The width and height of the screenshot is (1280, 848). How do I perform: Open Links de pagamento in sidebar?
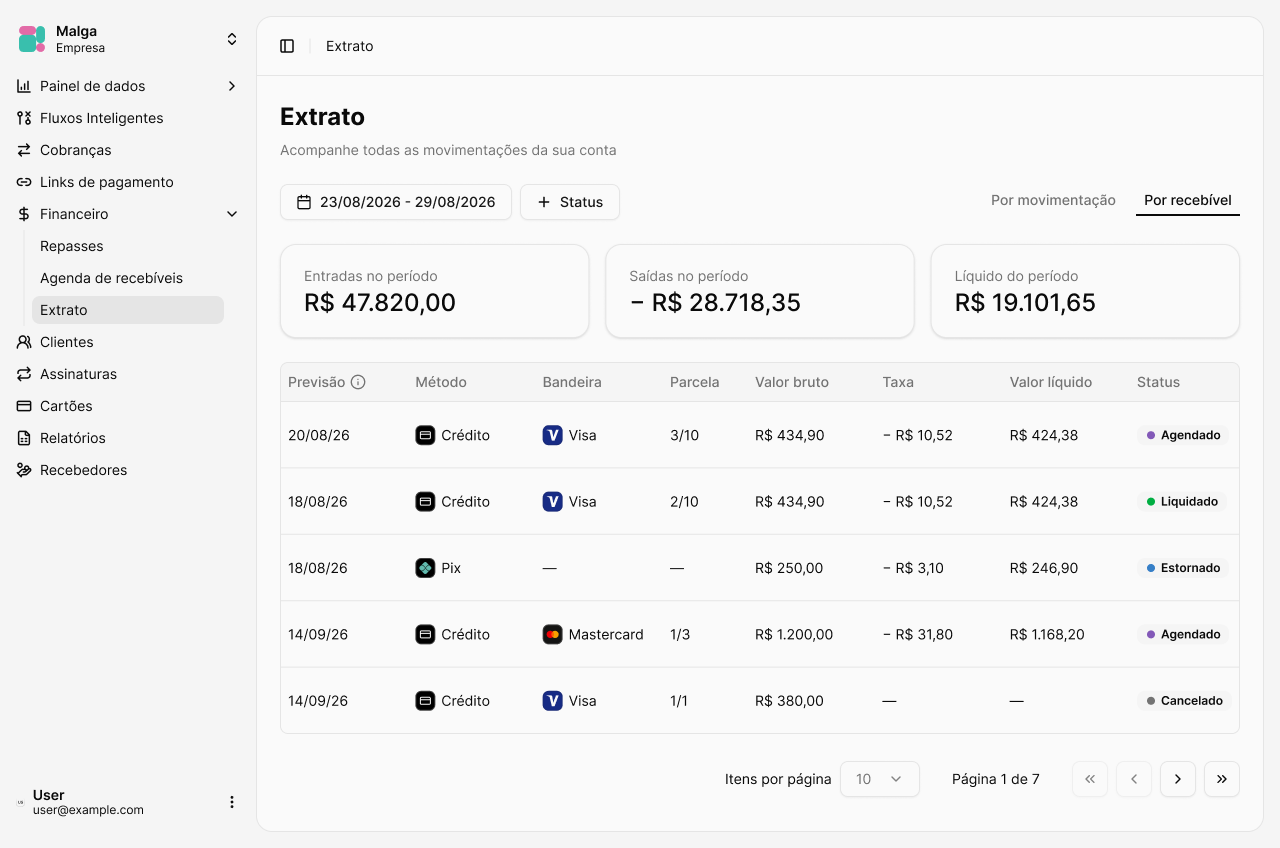128,182
